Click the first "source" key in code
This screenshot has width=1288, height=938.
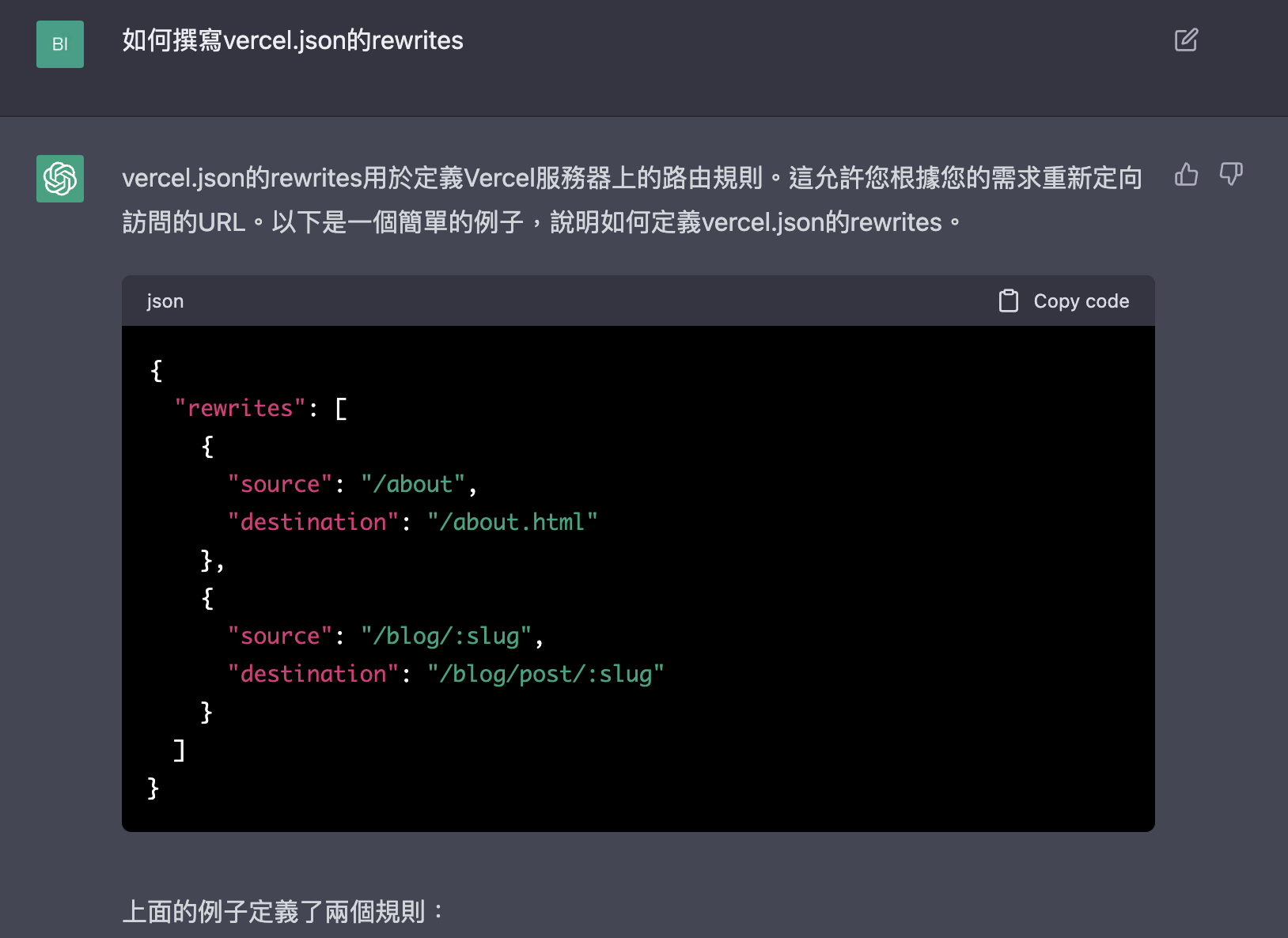pos(280,484)
